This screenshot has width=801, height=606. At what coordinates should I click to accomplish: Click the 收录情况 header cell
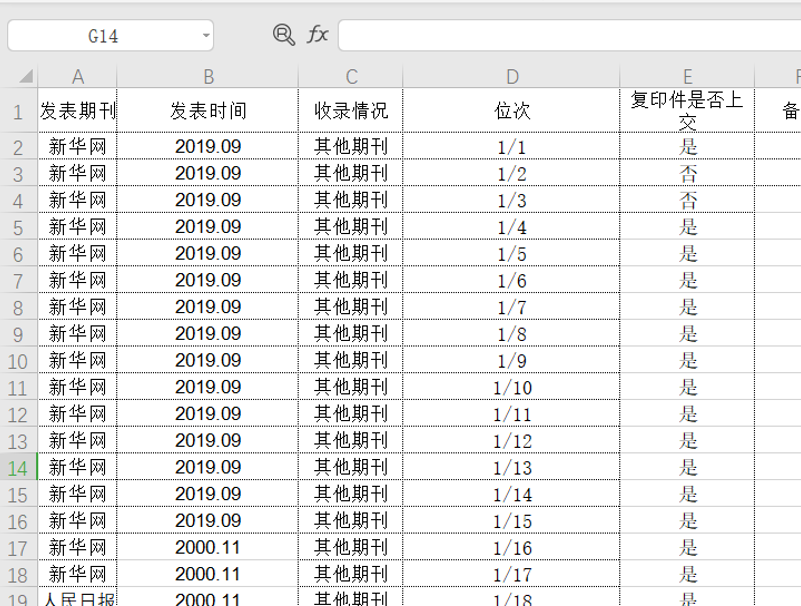tap(351, 111)
